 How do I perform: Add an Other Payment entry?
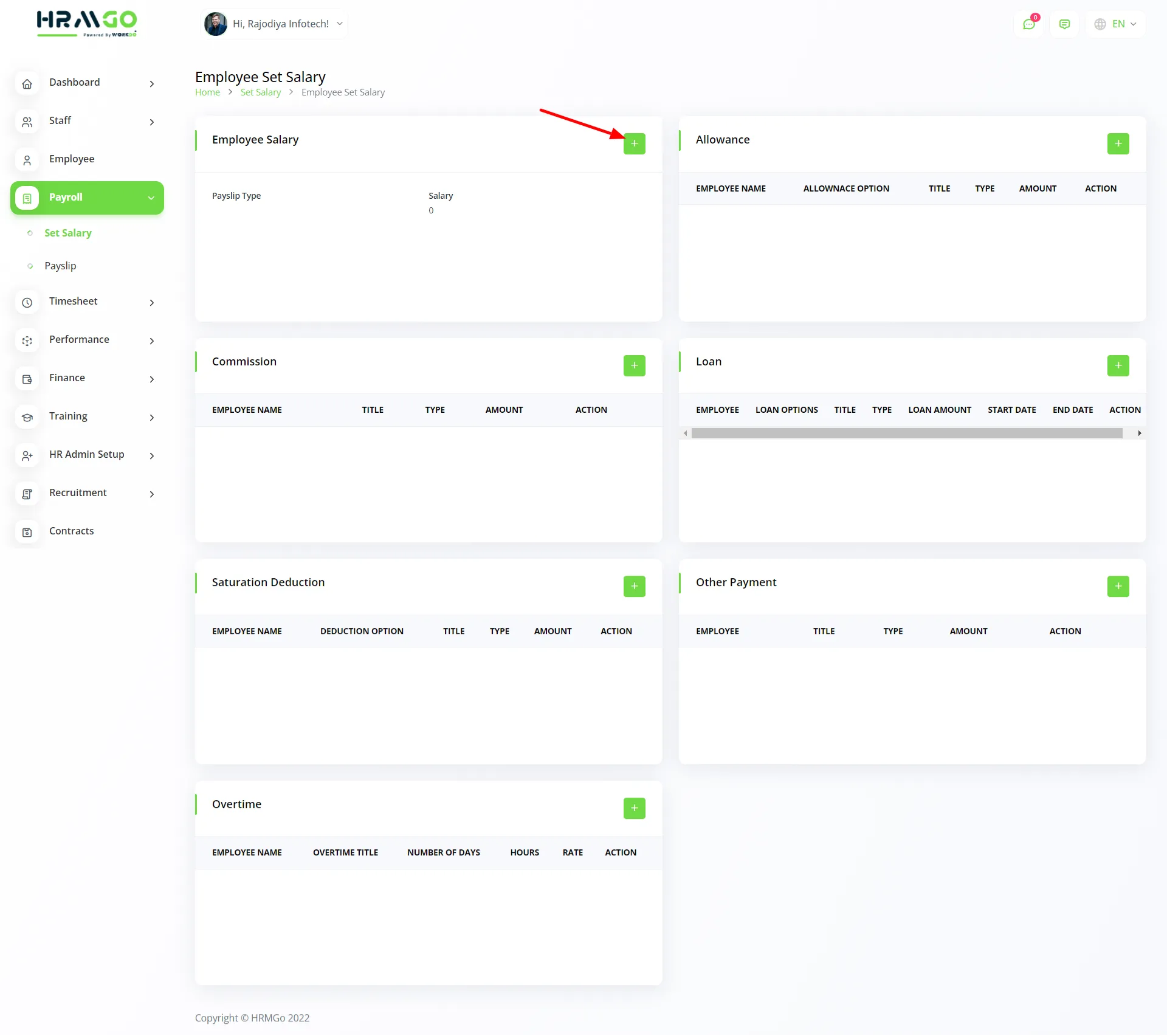1117,586
